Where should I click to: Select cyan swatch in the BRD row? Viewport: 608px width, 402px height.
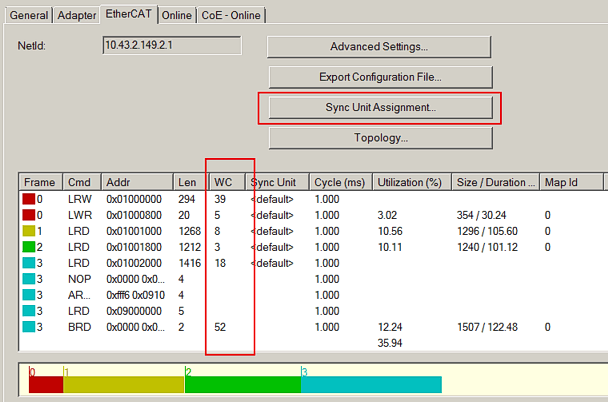click(x=28, y=327)
